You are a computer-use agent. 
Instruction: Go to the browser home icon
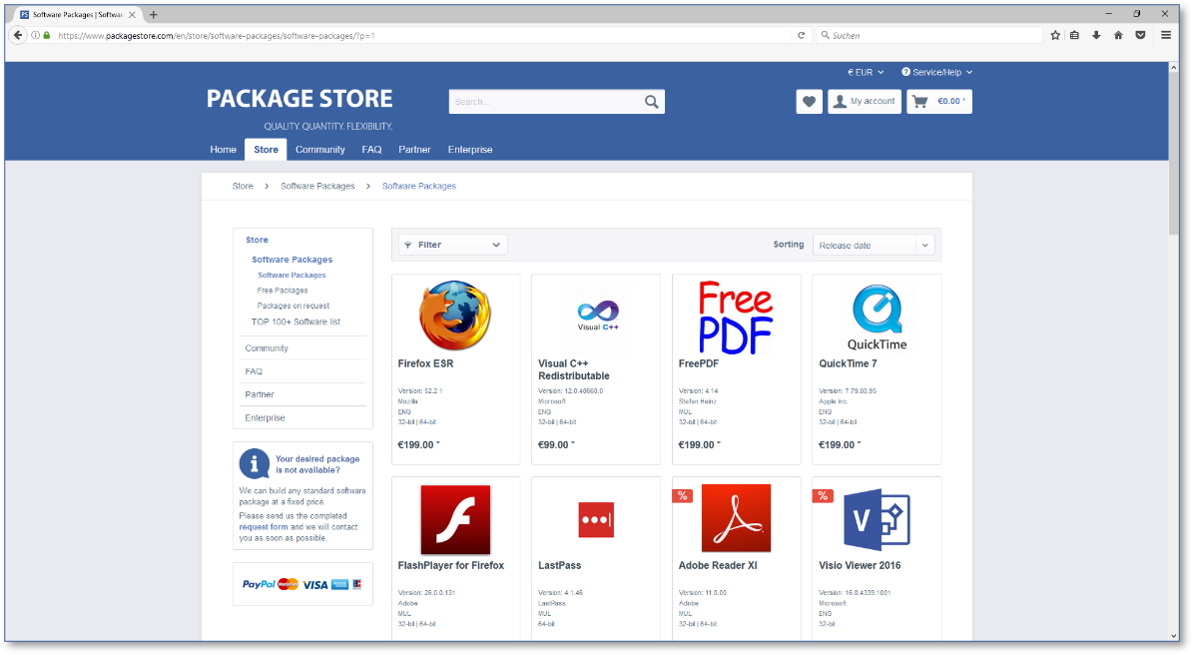coord(1118,35)
